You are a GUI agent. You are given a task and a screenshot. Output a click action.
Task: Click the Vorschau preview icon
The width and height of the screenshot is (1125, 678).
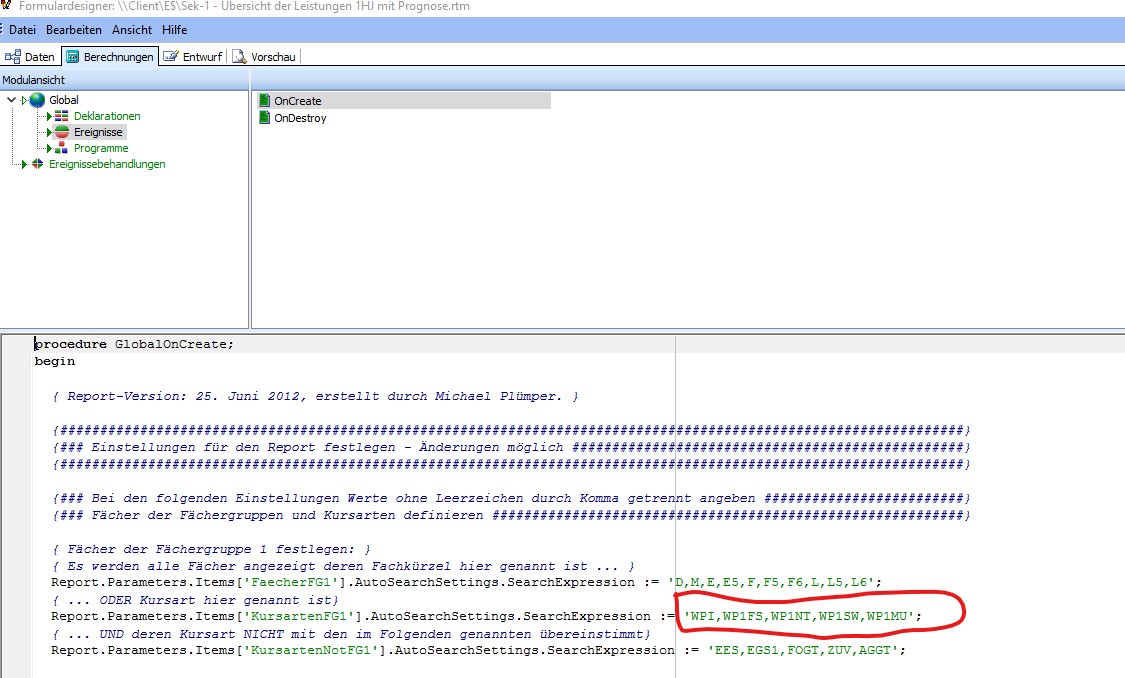239,57
